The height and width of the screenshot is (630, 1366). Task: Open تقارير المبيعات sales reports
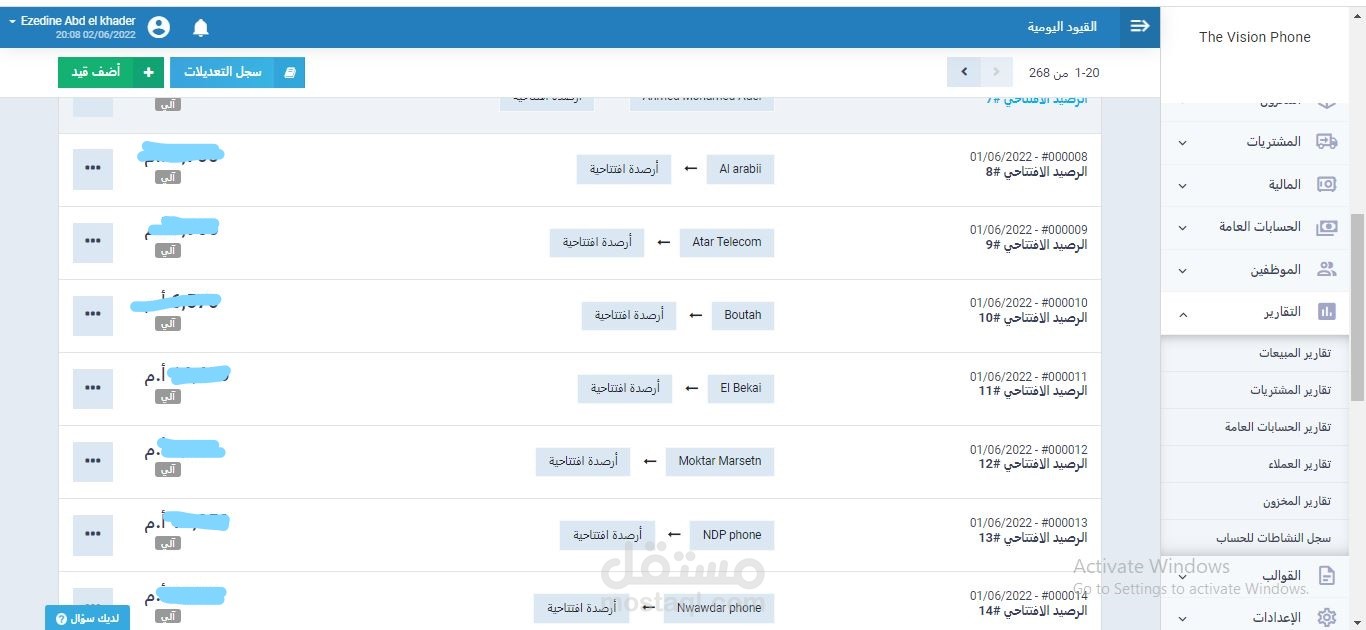1255,353
